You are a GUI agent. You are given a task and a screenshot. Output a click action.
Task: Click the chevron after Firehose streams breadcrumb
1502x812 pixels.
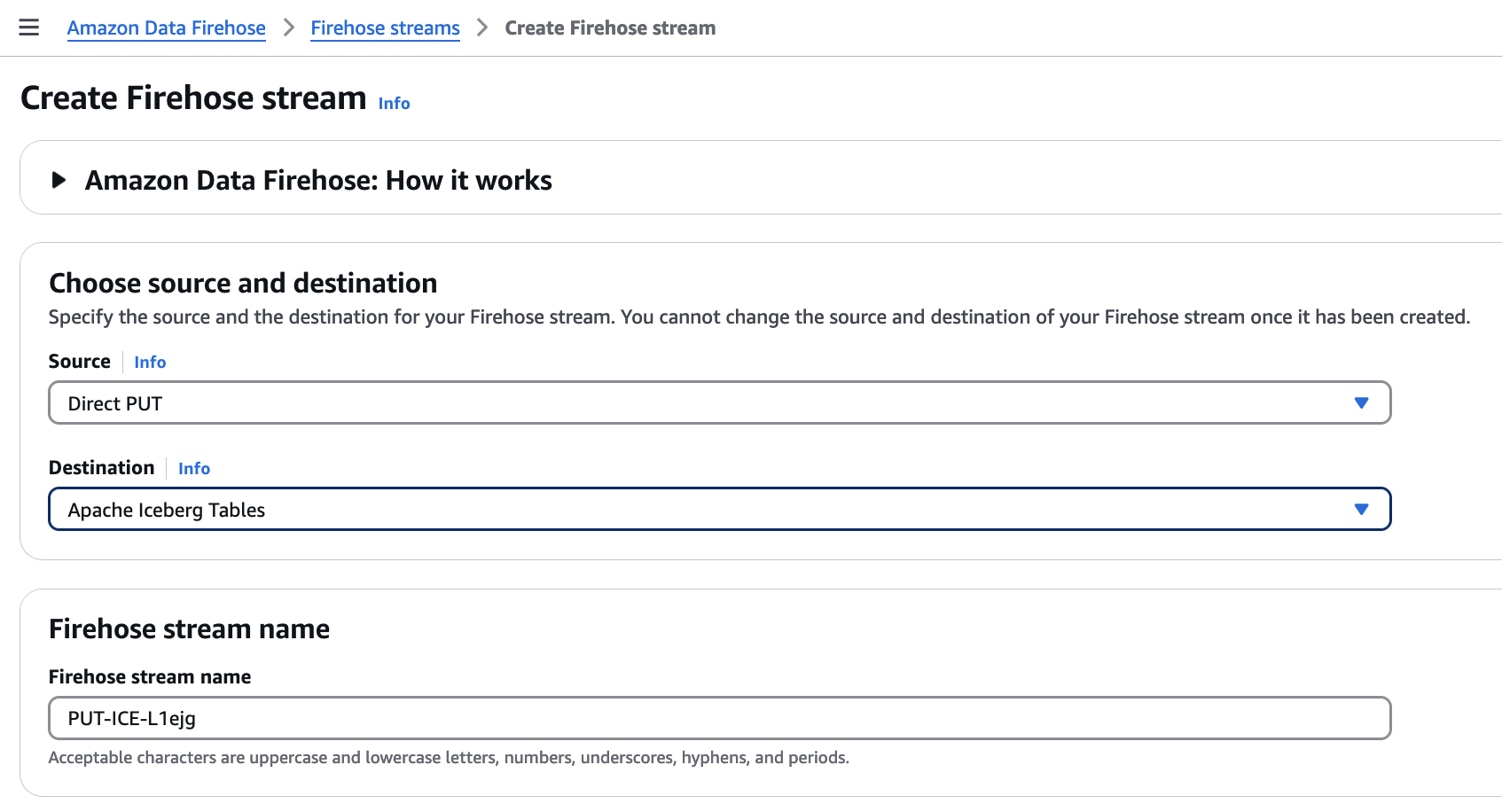tap(482, 27)
